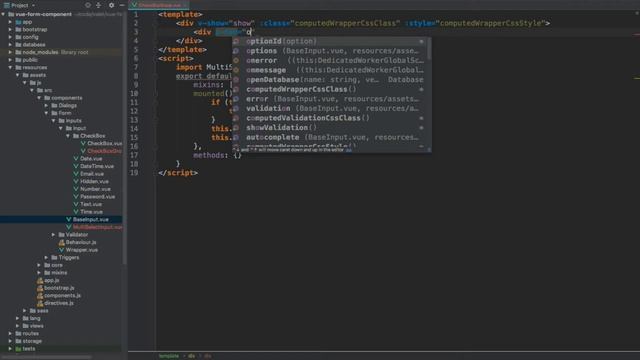The height and width of the screenshot is (360, 640).
Task: Expand the sass folder
Action: point(25,311)
